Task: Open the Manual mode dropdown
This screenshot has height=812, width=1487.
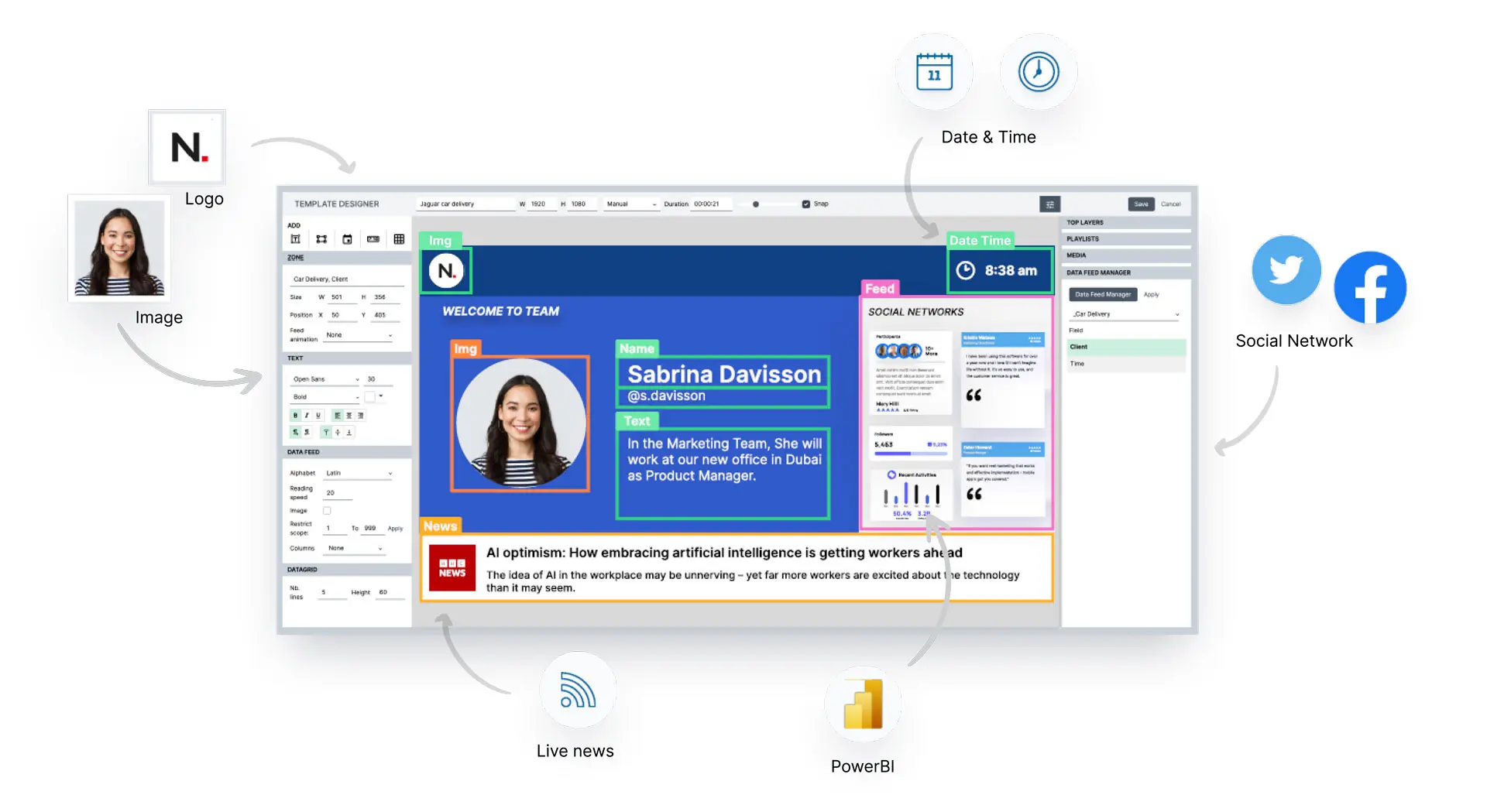Action: [631, 204]
